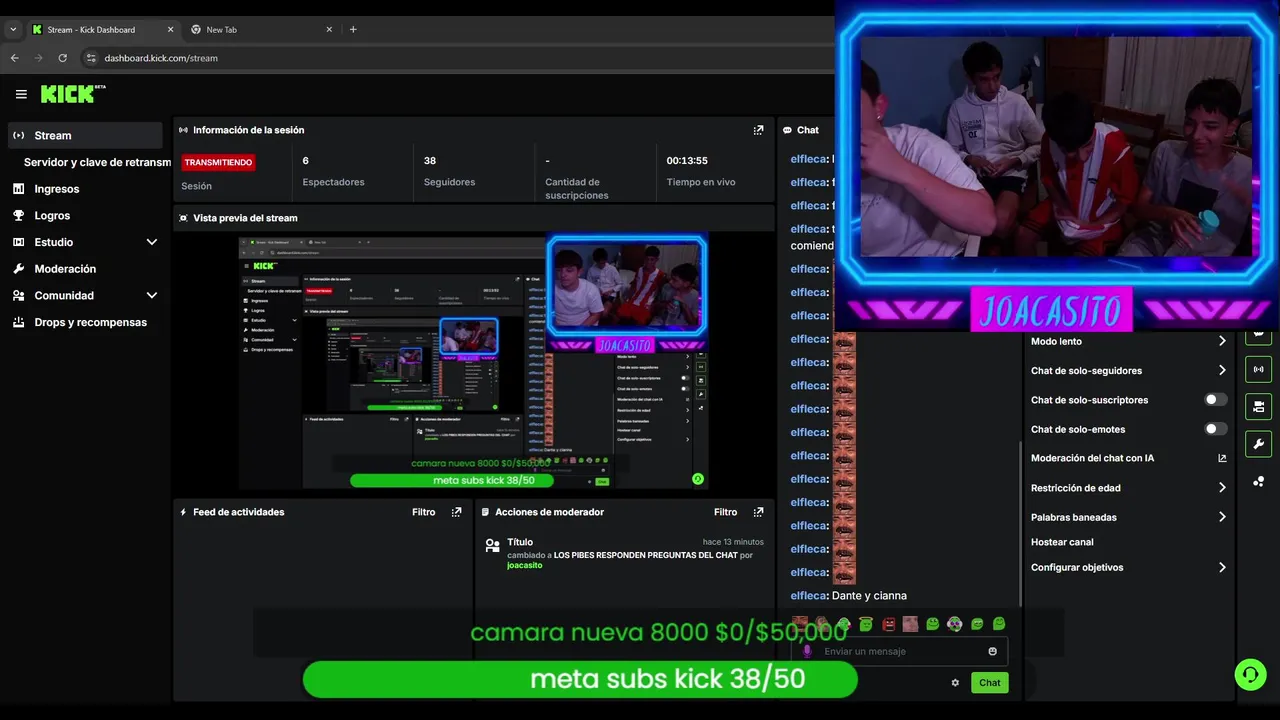The image size is (1280, 720).
Task: Click the moderator person icon beside Título
Action: [492, 546]
